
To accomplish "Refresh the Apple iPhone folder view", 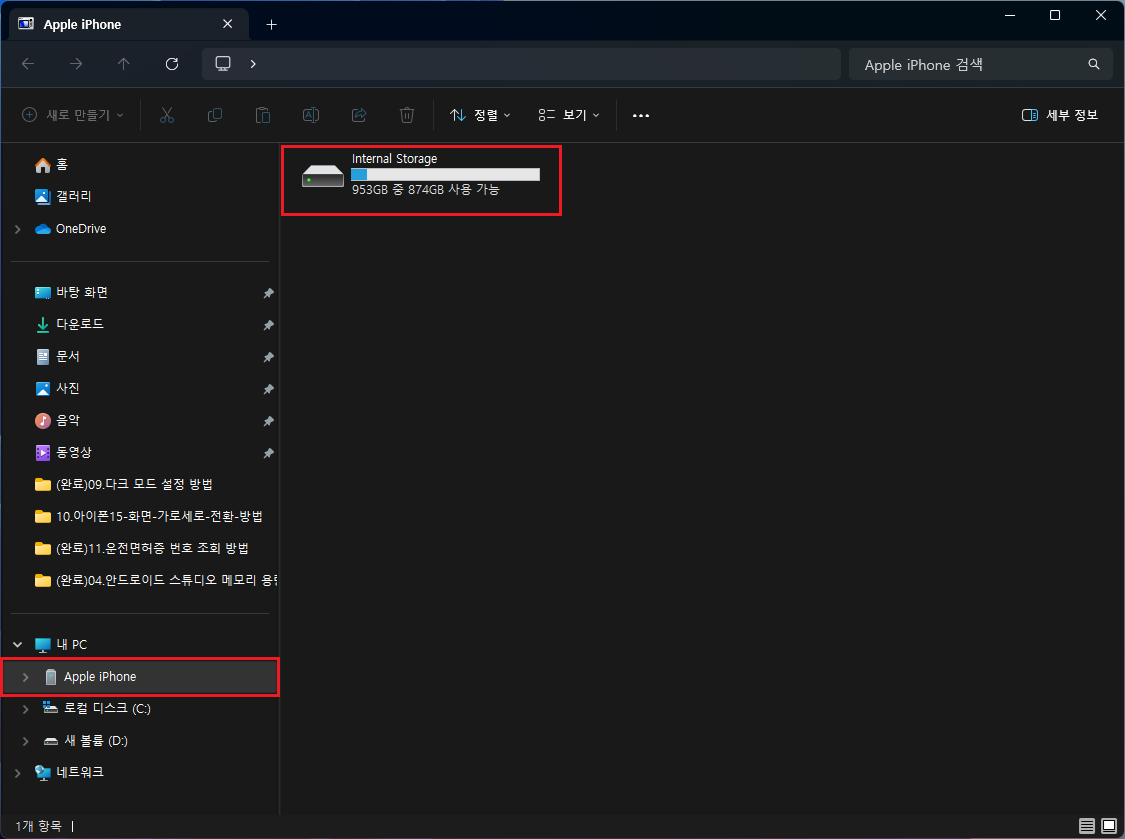I will tap(171, 64).
